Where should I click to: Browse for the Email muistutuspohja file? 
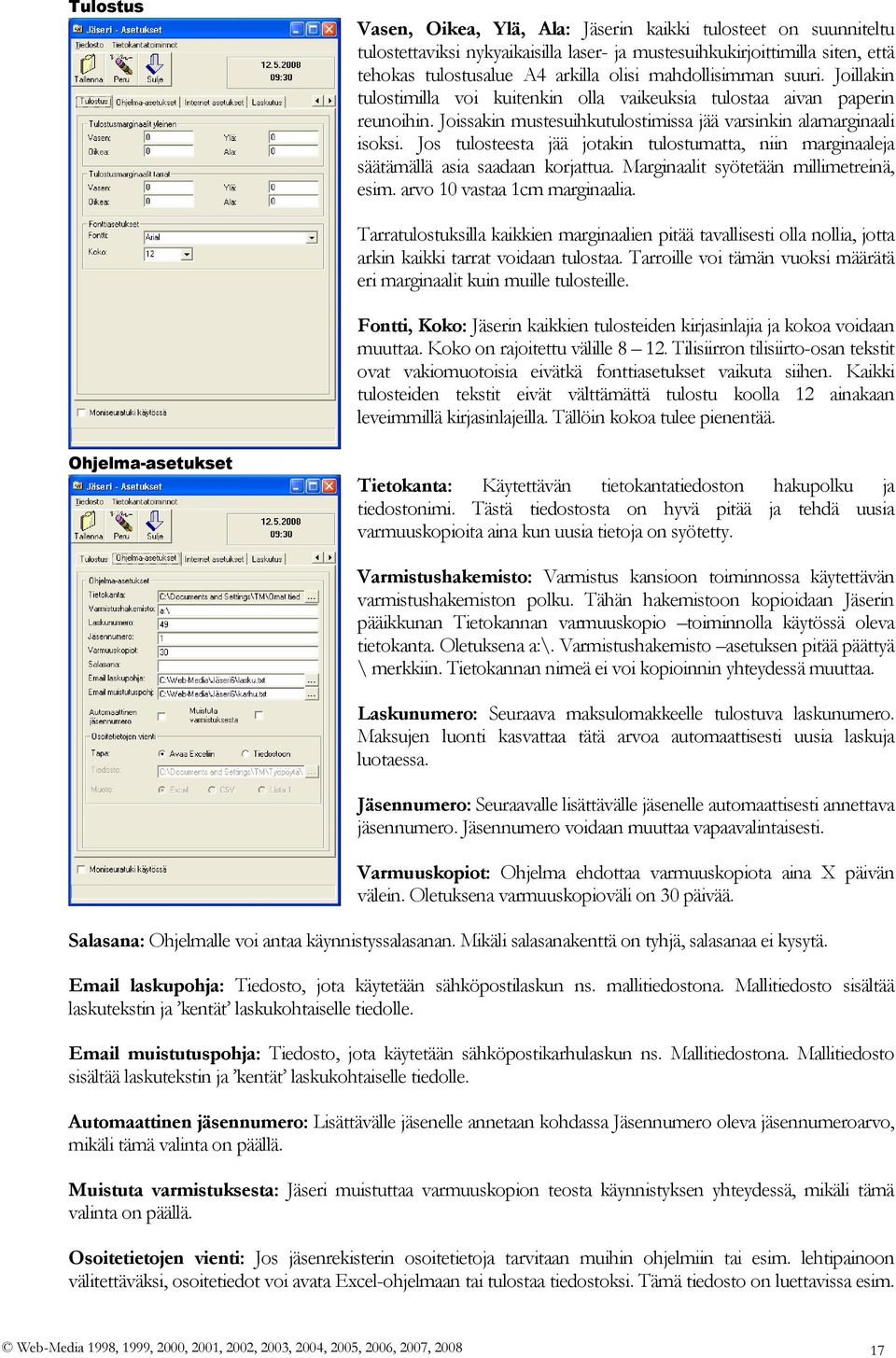(x=312, y=693)
